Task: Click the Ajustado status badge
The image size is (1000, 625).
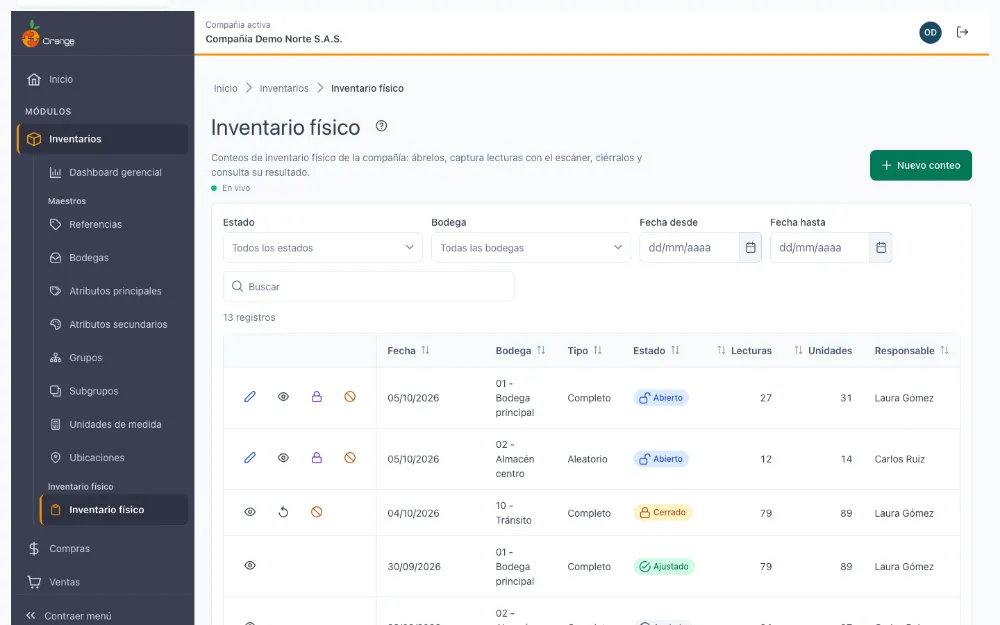Action: point(664,566)
